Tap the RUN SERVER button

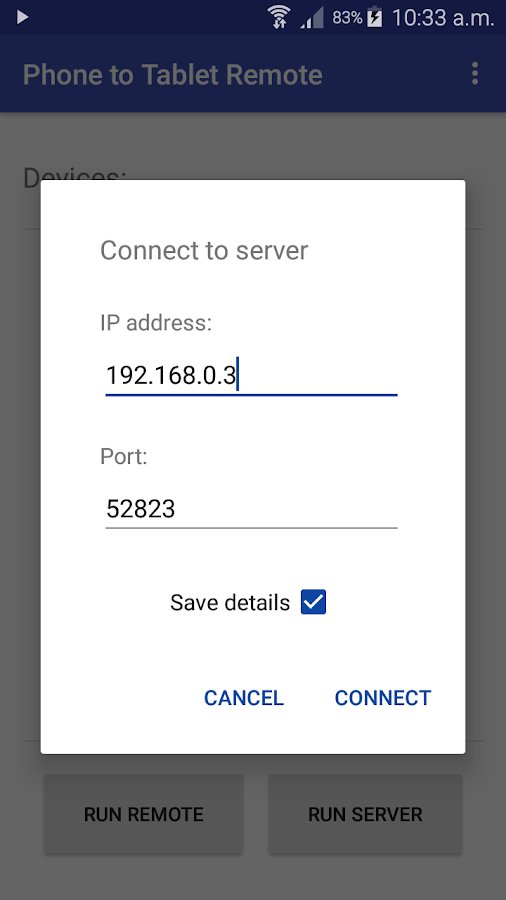(365, 814)
